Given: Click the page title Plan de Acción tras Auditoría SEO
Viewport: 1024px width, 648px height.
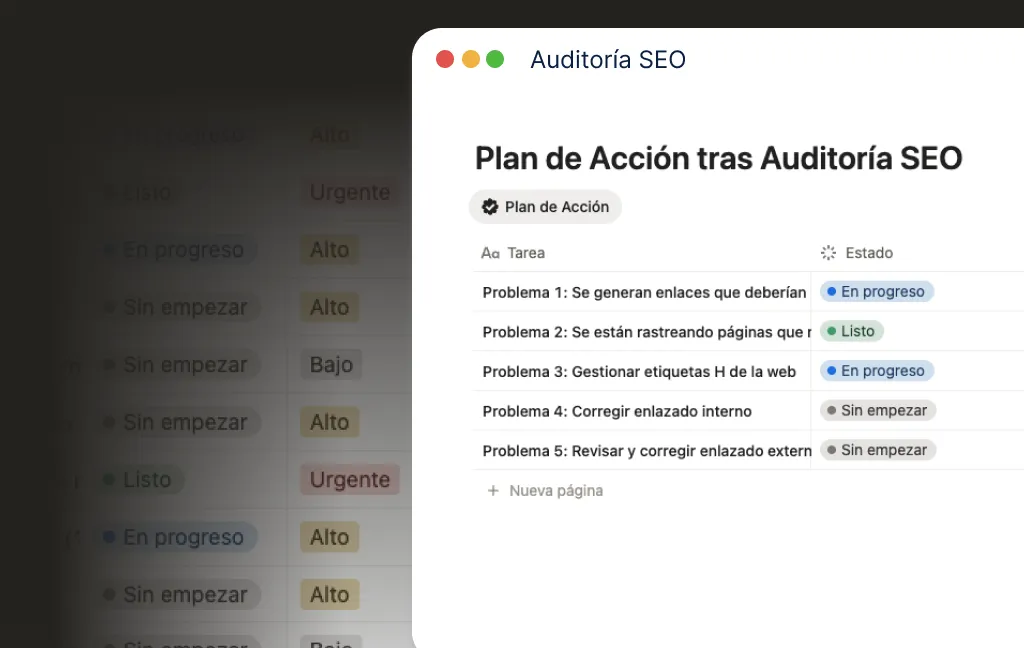Looking at the screenshot, I should [717, 158].
